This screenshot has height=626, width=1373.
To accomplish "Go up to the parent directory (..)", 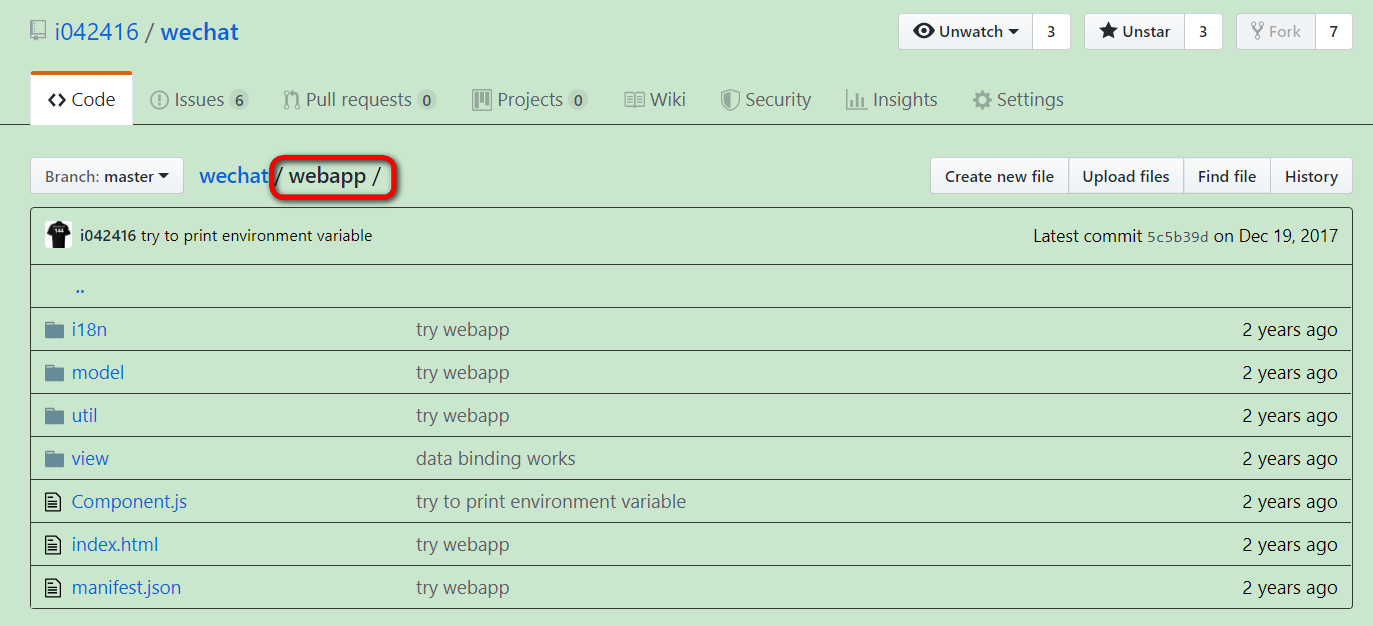I will pyautogui.click(x=80, y=288).
